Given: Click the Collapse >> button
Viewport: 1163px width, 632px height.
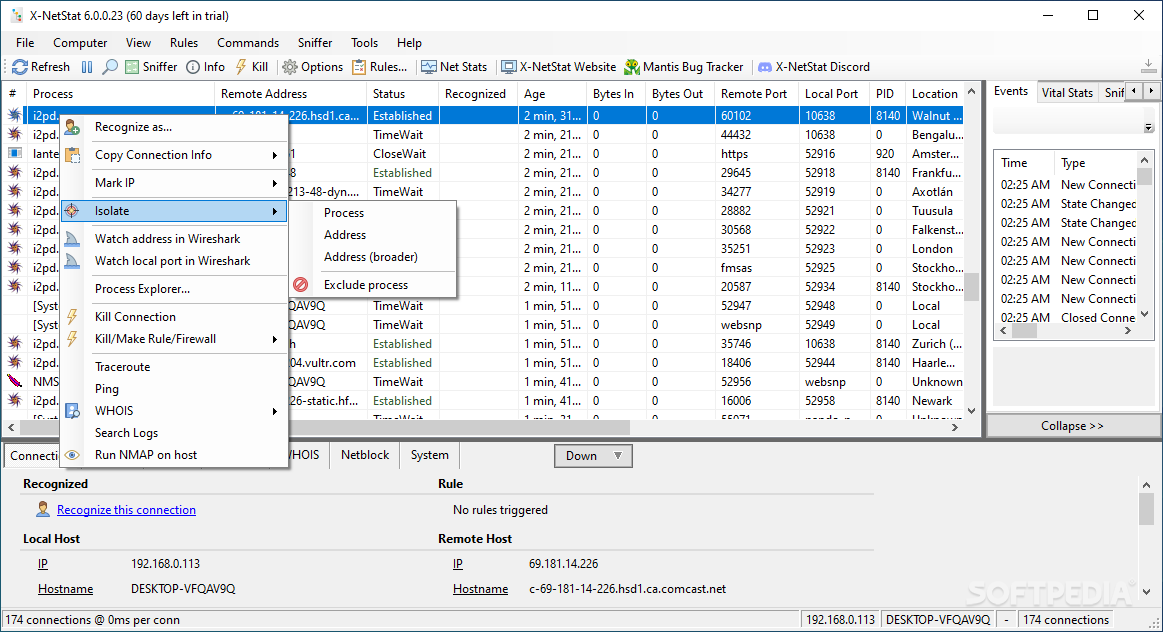Looking at the screenshot, I should click(1073, 426).
